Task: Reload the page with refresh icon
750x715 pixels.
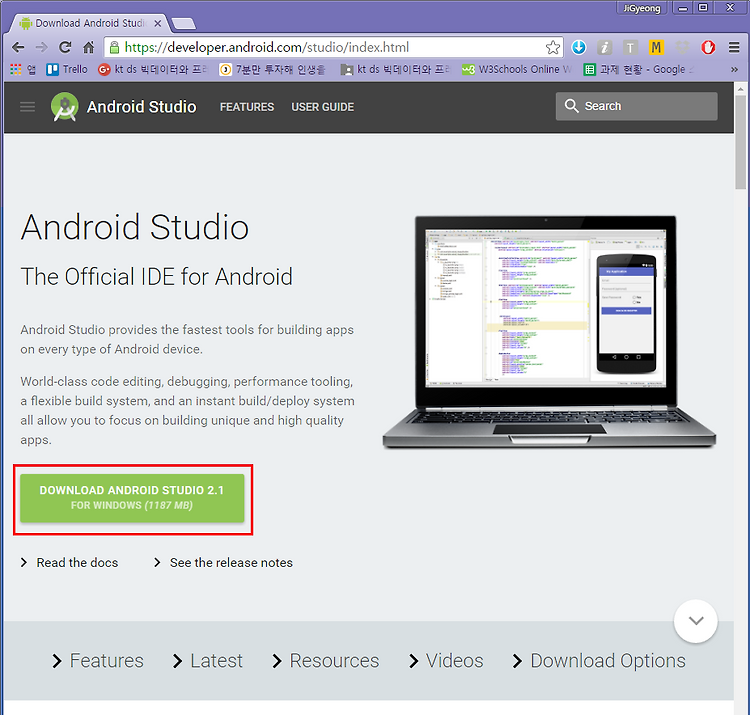Action: point(65,47)
